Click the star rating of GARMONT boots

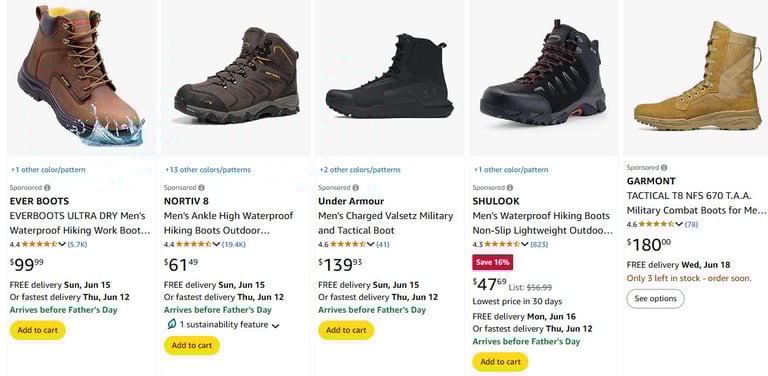(x=656, y=224)
